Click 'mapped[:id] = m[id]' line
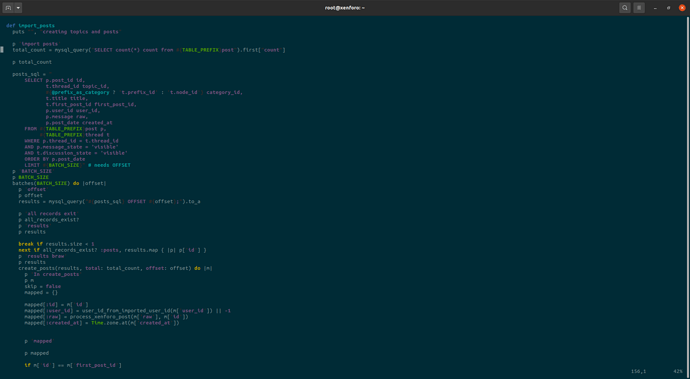This screenshot has height=379, width=690. point(56,305)
